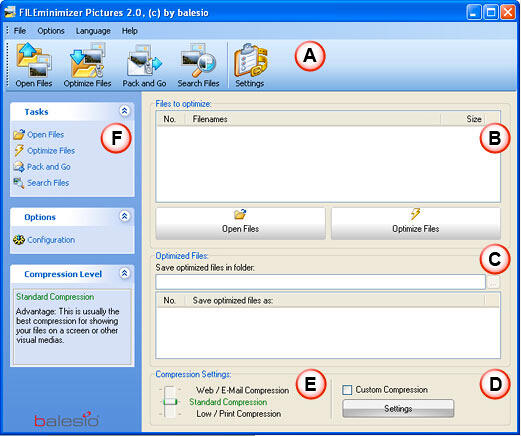Click Optimize Files lightning icon in Tasks panel
The image size is (521, 436).
19,151
